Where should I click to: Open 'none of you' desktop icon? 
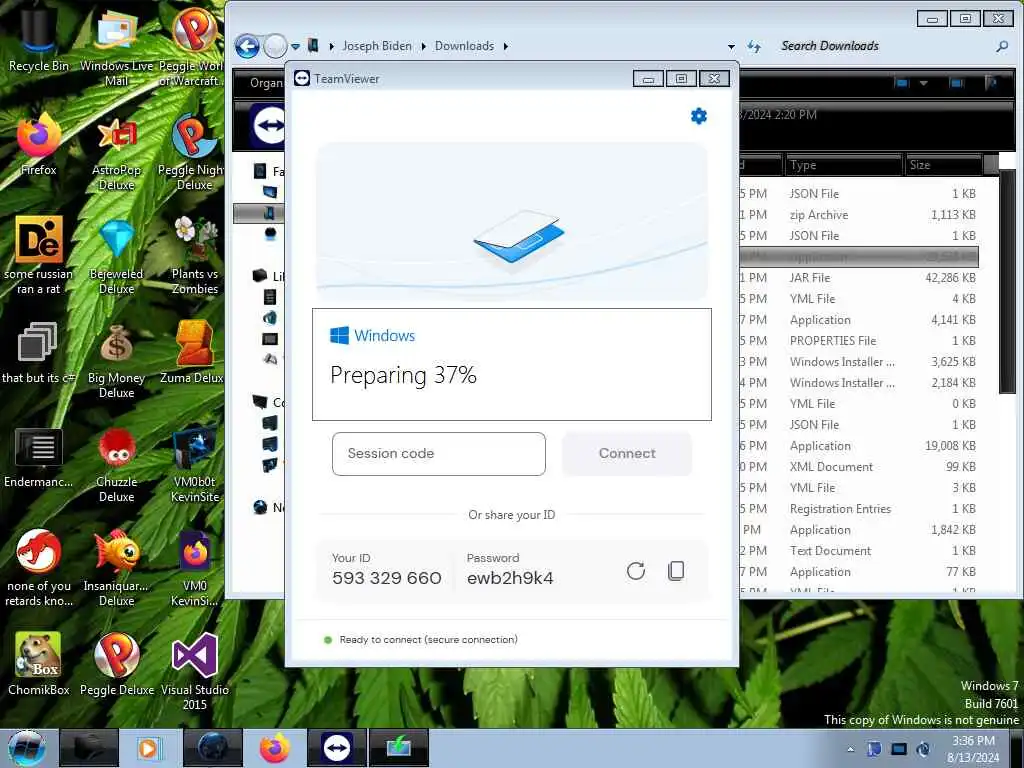point(39,568)
